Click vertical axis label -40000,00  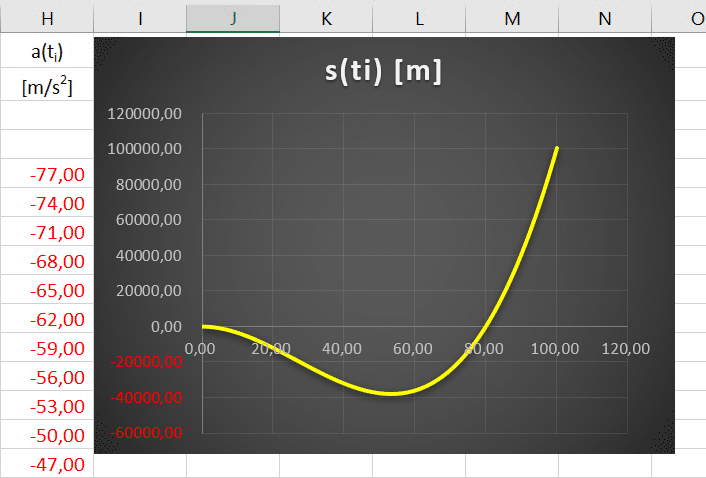click(x=146, y=398)
